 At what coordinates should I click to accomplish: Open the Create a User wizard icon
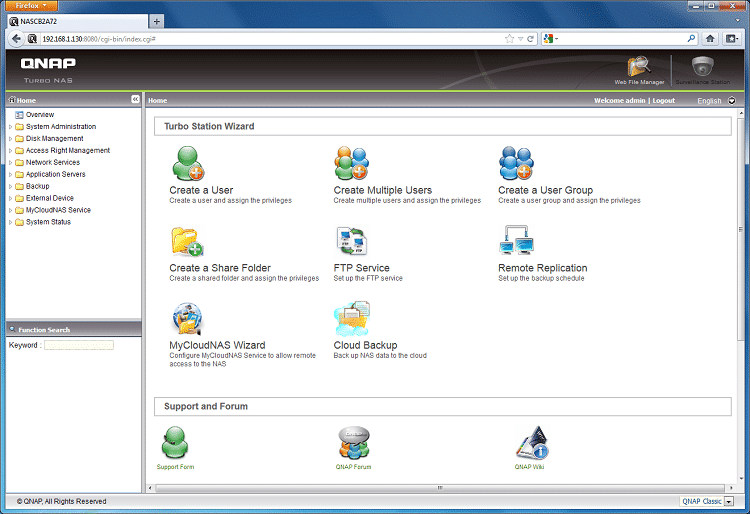(188, 163)
